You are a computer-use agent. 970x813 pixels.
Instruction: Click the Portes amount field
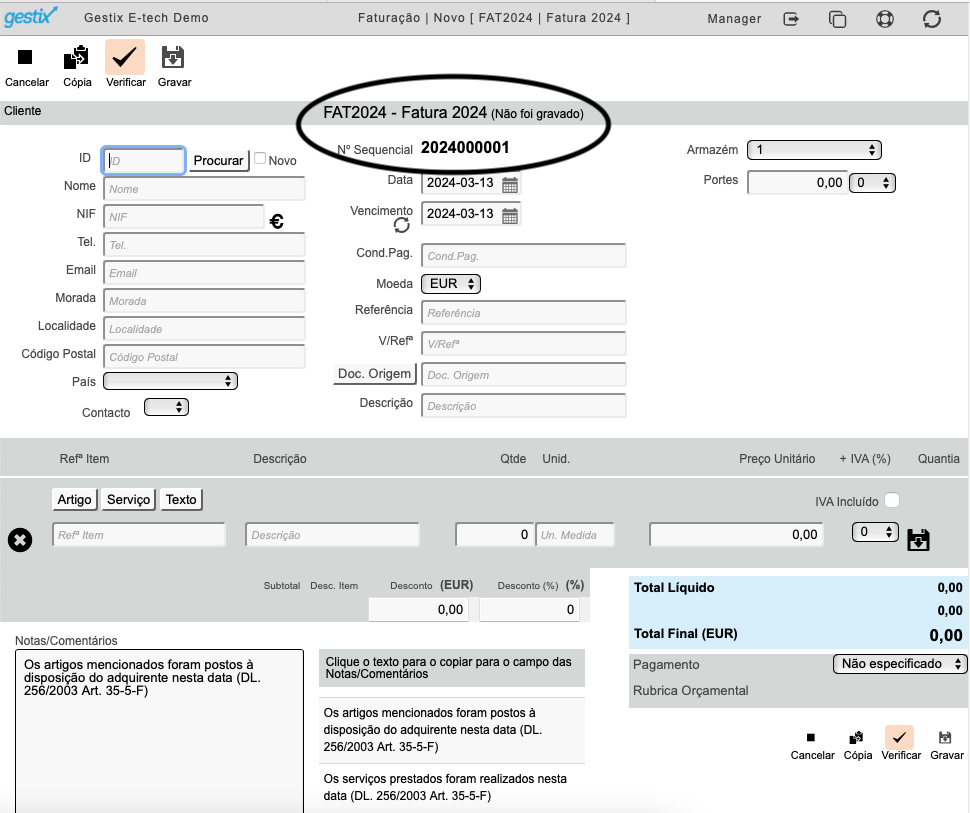pos(797,183)
